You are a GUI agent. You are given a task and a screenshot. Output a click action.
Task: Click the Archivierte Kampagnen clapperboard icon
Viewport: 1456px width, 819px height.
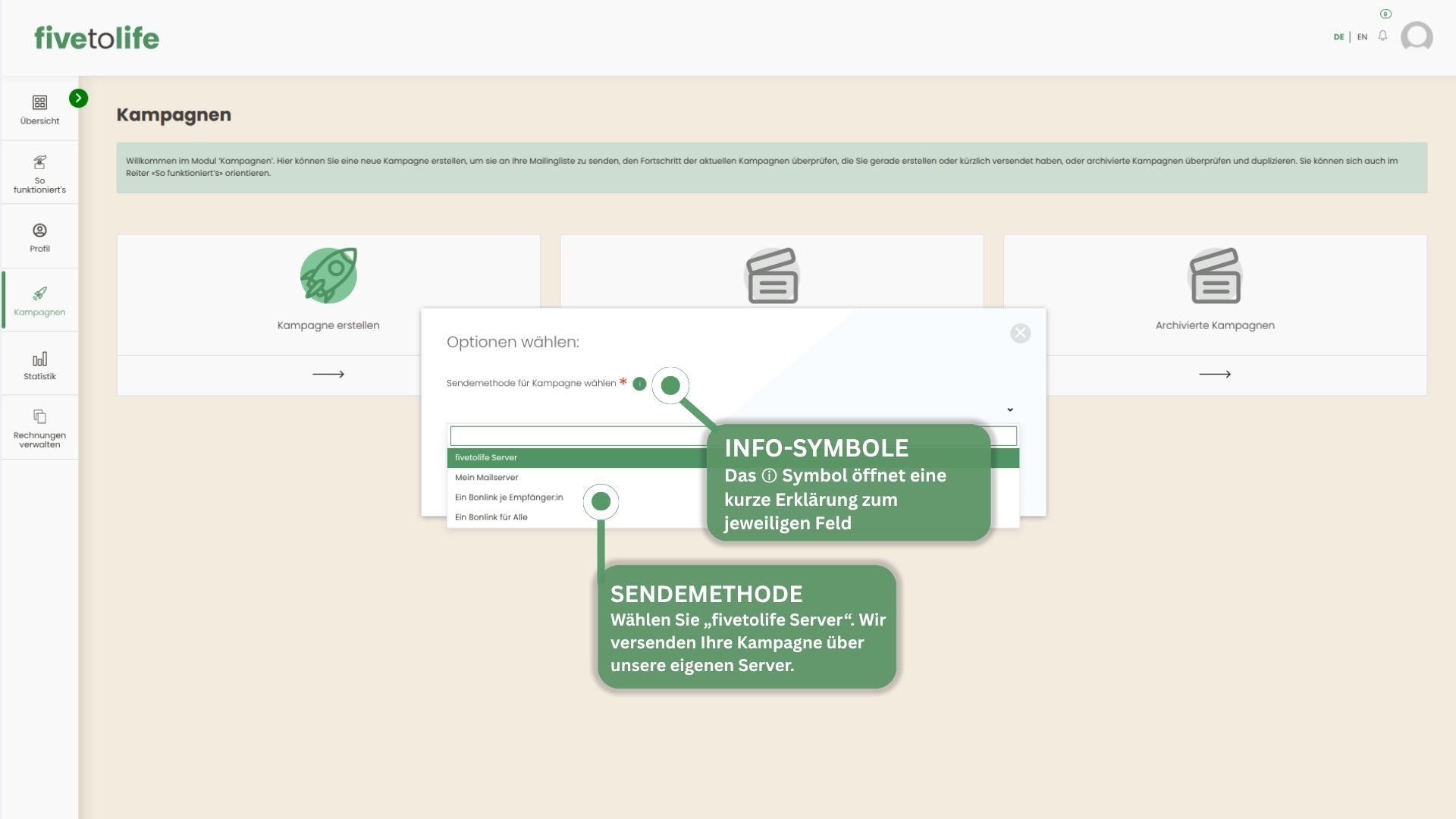[x=1215, y=275]
